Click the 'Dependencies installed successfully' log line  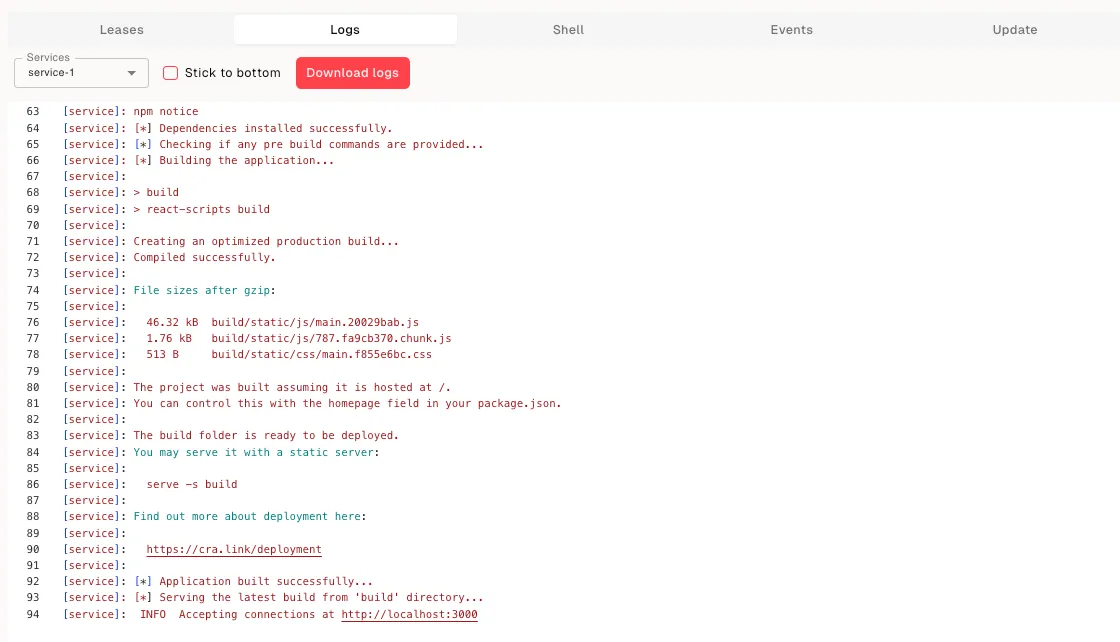[275, 128]
